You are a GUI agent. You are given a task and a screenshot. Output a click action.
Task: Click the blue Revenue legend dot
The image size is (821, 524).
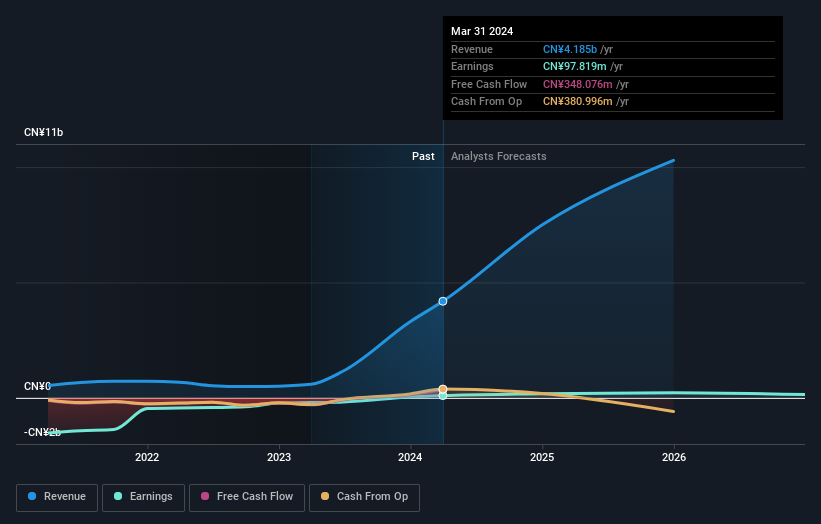[x=32, y=496]
